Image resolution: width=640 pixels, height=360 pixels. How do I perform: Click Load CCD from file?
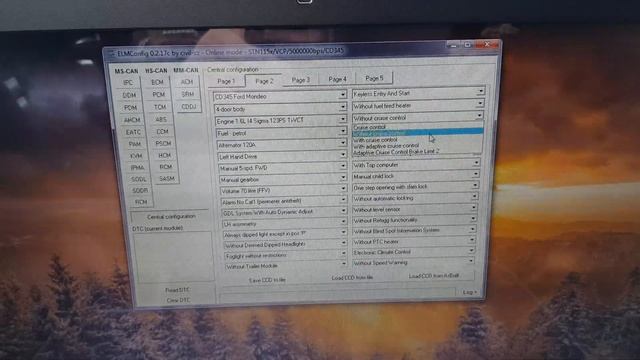coord(352,278)
